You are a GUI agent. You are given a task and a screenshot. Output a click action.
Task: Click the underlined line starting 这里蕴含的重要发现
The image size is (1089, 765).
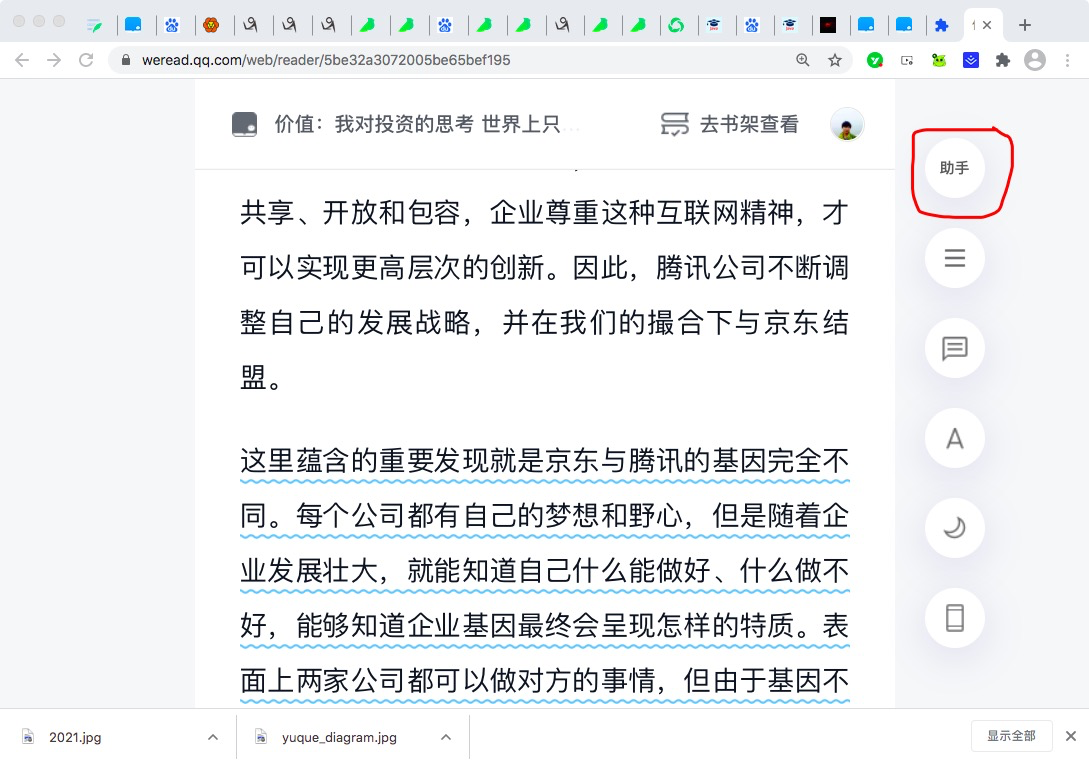click(x=544, y=461)
